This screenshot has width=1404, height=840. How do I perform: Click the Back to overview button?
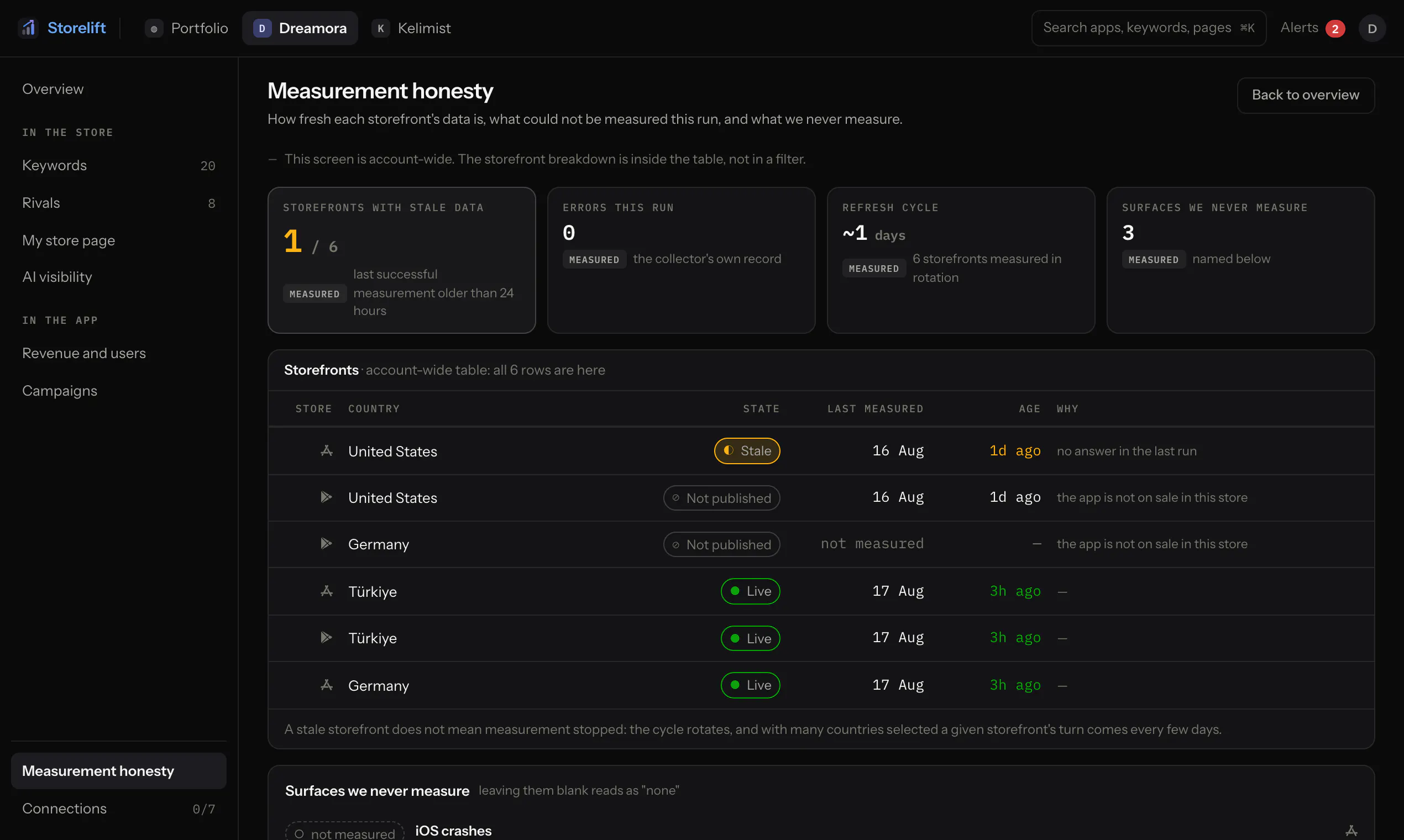tap(1306, 95)
